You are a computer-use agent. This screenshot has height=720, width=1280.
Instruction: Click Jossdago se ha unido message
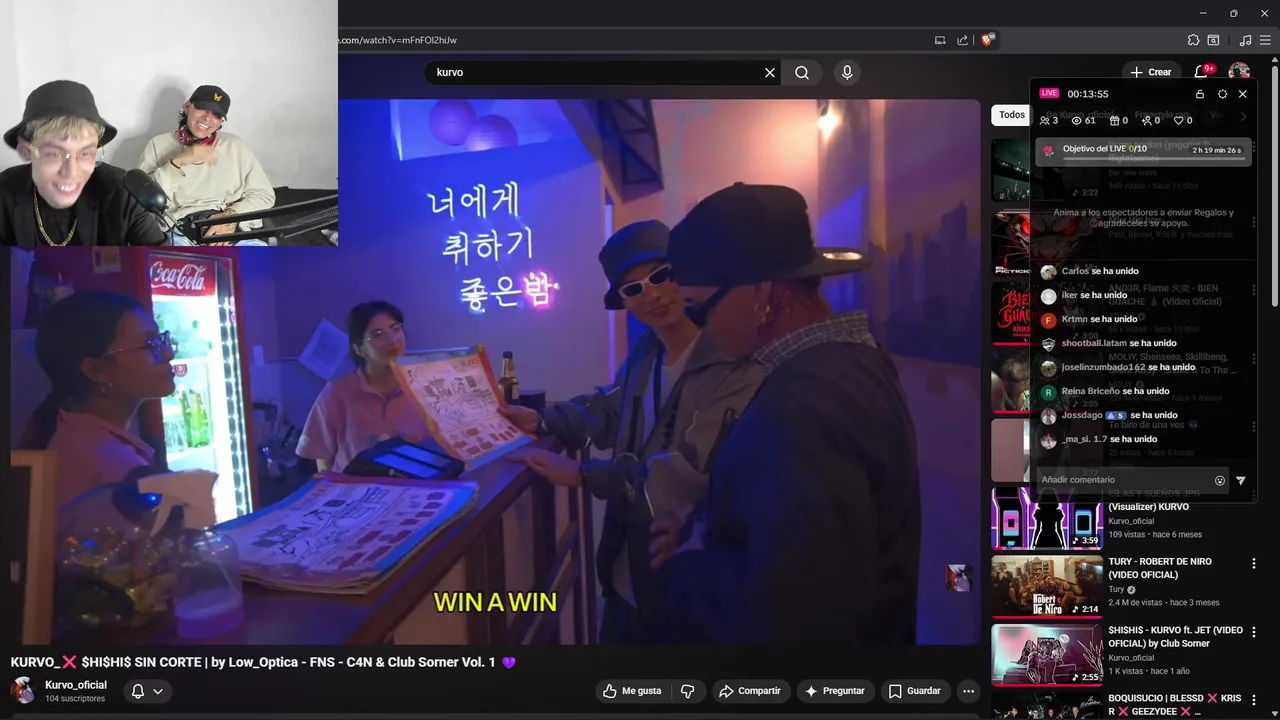1119,415
